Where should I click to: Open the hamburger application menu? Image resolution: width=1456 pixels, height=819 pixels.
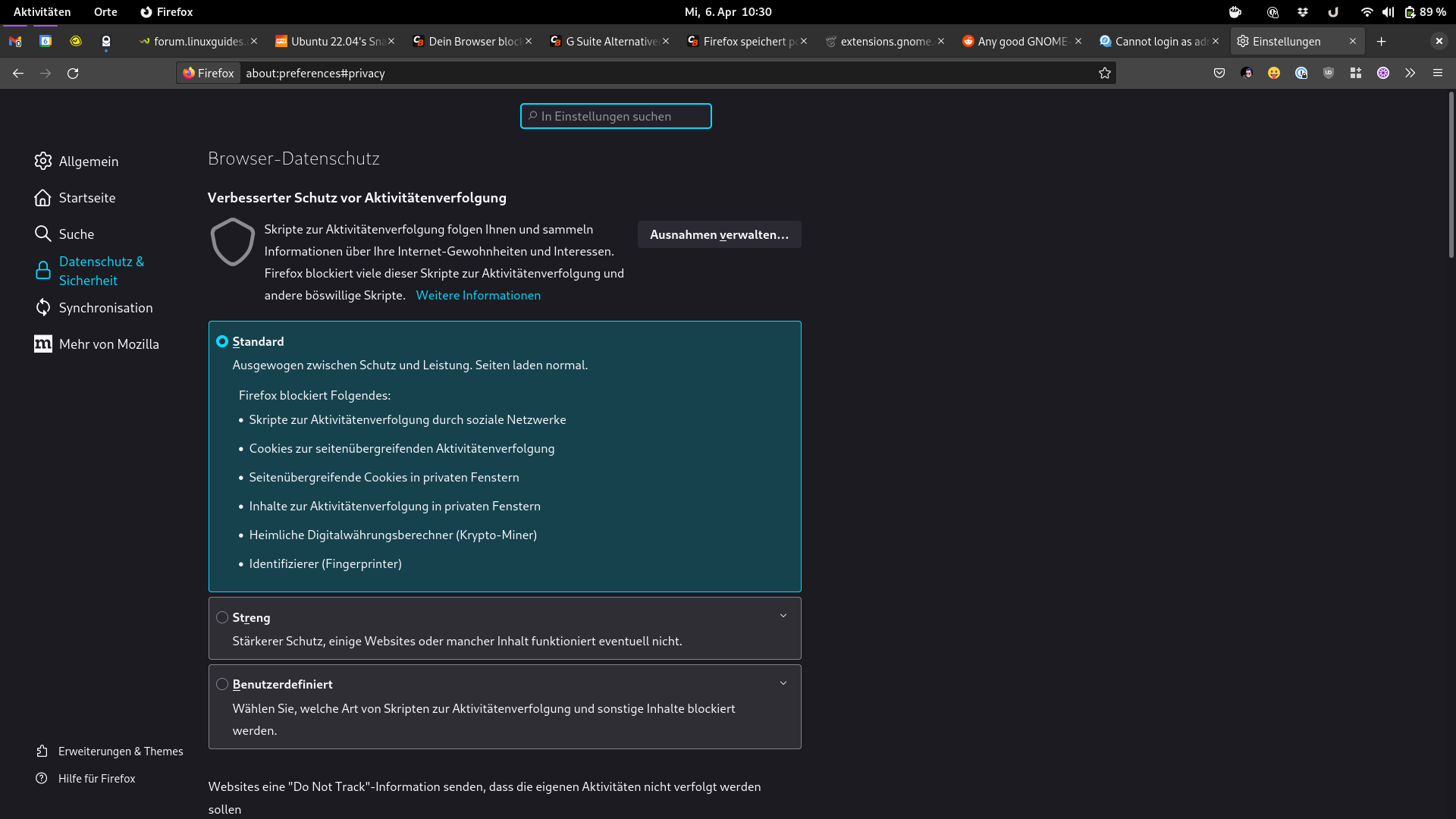(1437, 73)
